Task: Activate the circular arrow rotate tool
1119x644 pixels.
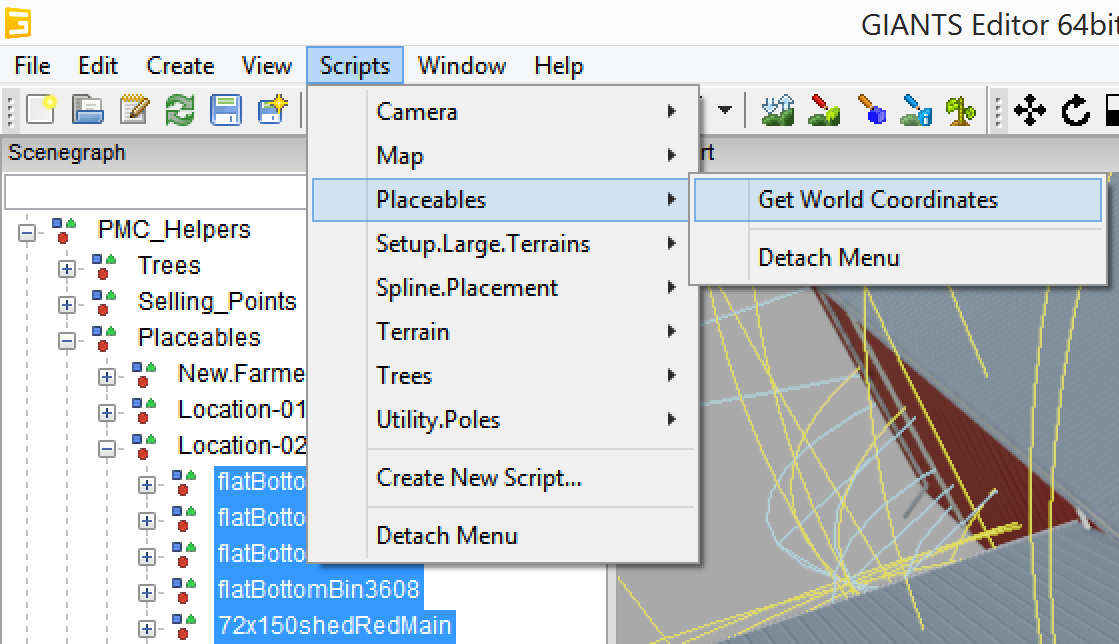Action: click(1075, 110)
